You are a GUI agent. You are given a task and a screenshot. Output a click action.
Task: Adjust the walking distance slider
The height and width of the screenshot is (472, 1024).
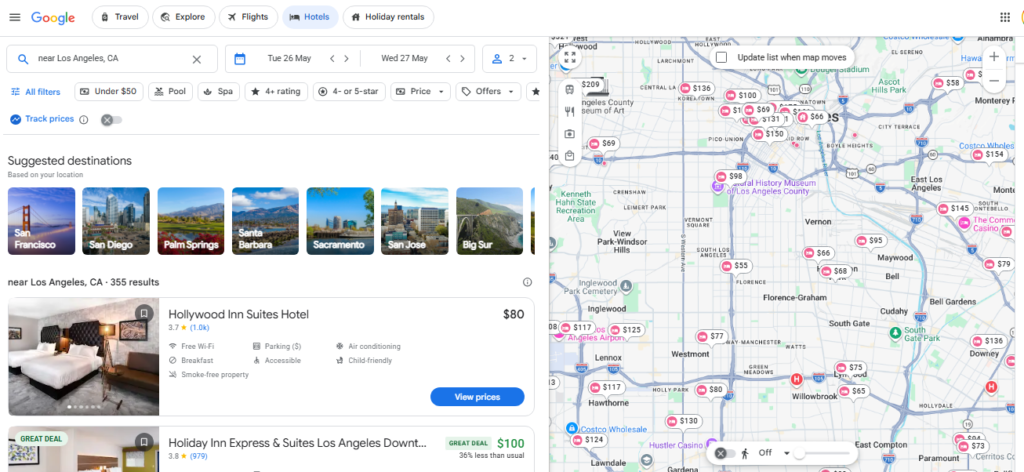(799, 454)
